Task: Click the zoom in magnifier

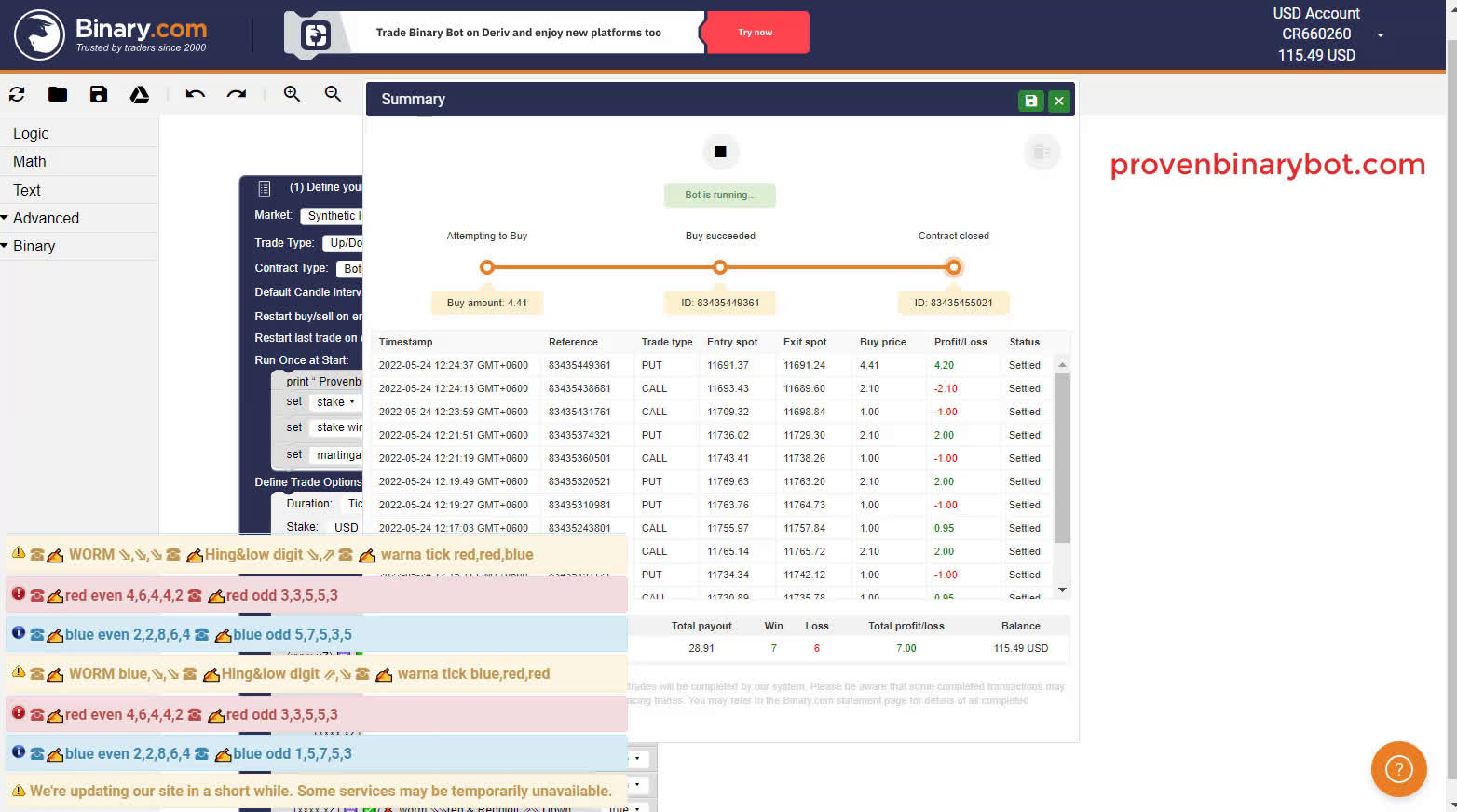Action: [x=292, y=94]
